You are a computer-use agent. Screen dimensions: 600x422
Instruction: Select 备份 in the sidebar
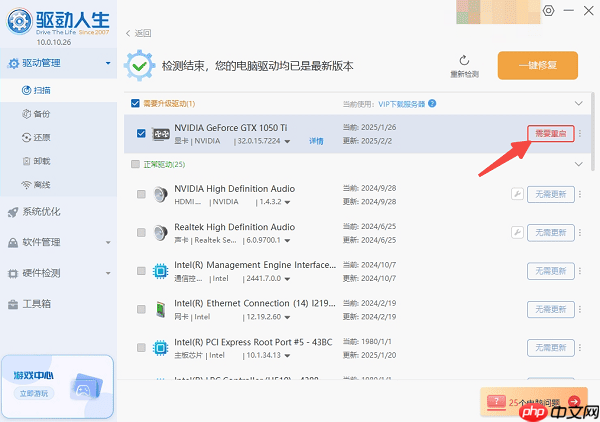pos(59,114)
